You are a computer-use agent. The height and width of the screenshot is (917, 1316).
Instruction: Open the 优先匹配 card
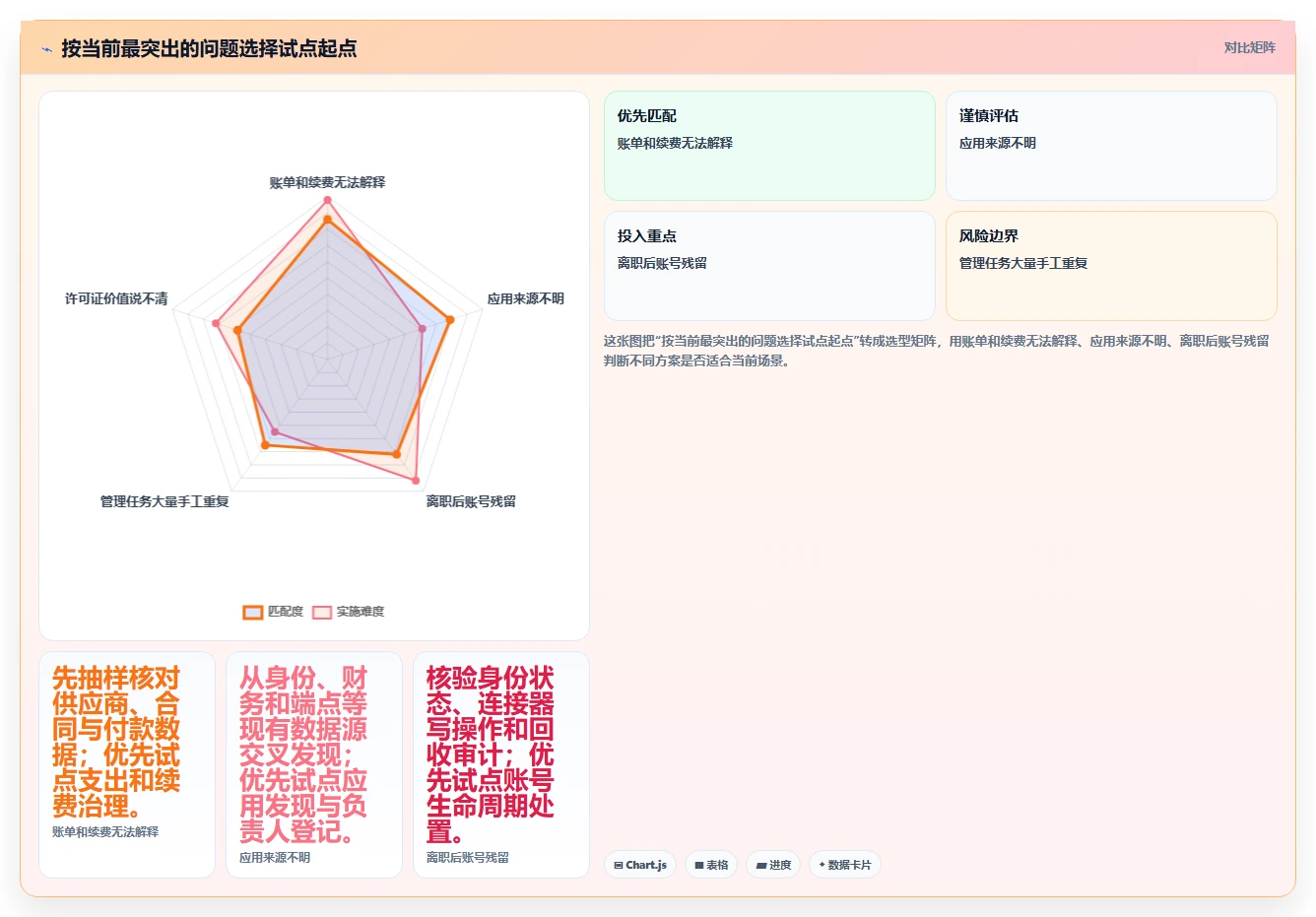769,146
